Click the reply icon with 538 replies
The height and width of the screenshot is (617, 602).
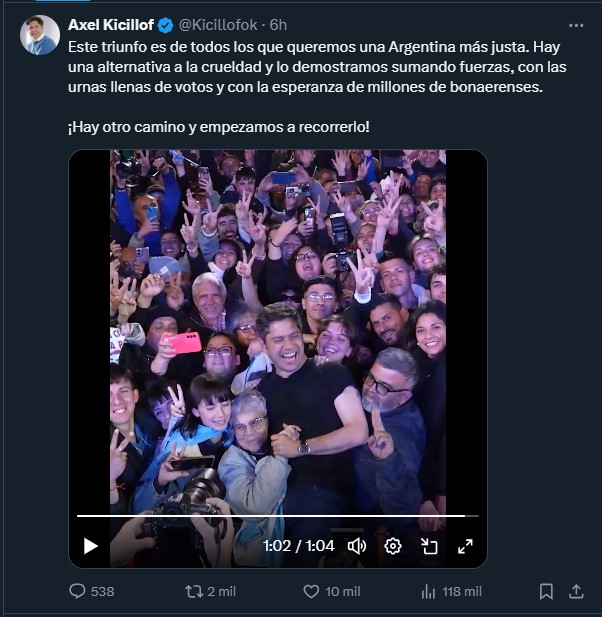click(78, 591)
